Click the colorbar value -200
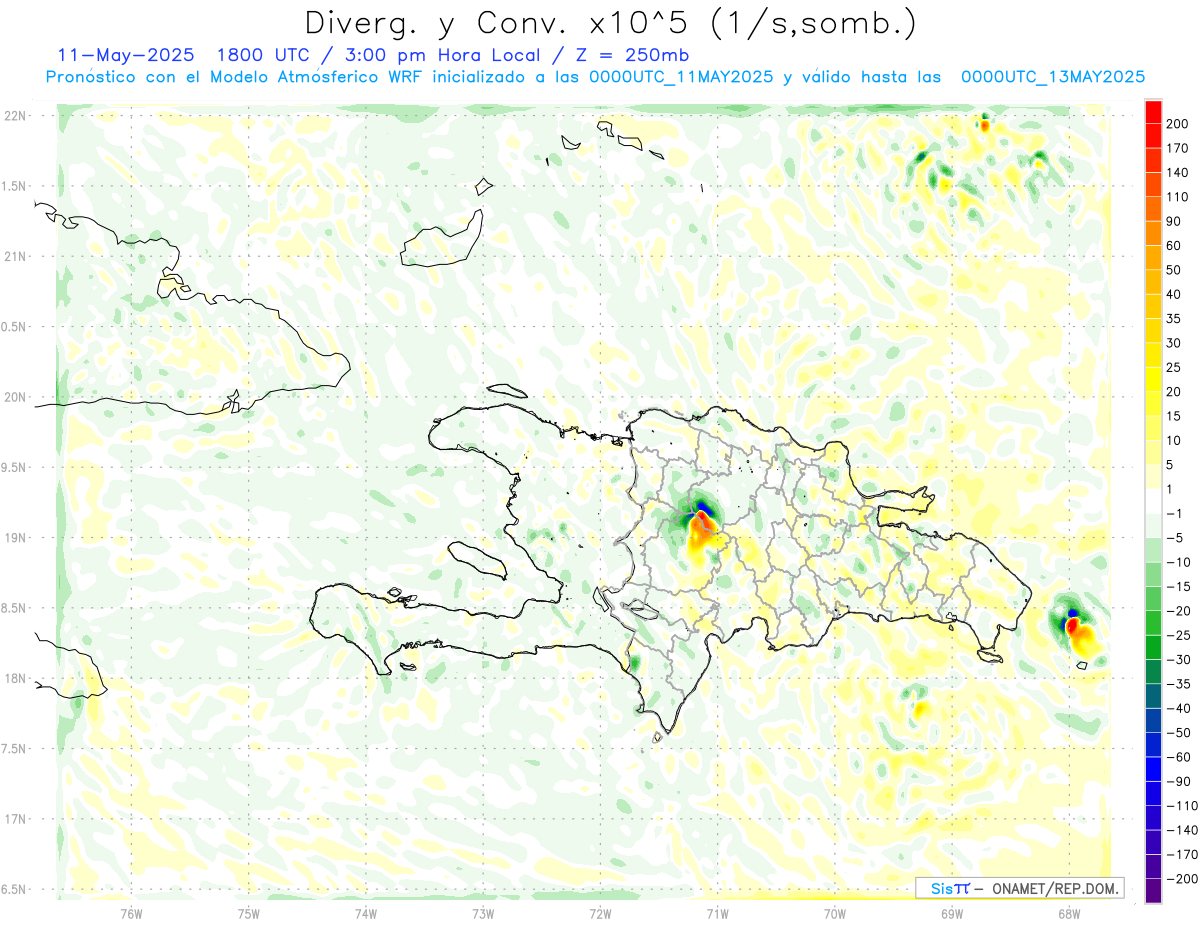The height and width of the screenshot is (927, 1200). tap(1181, 879)
